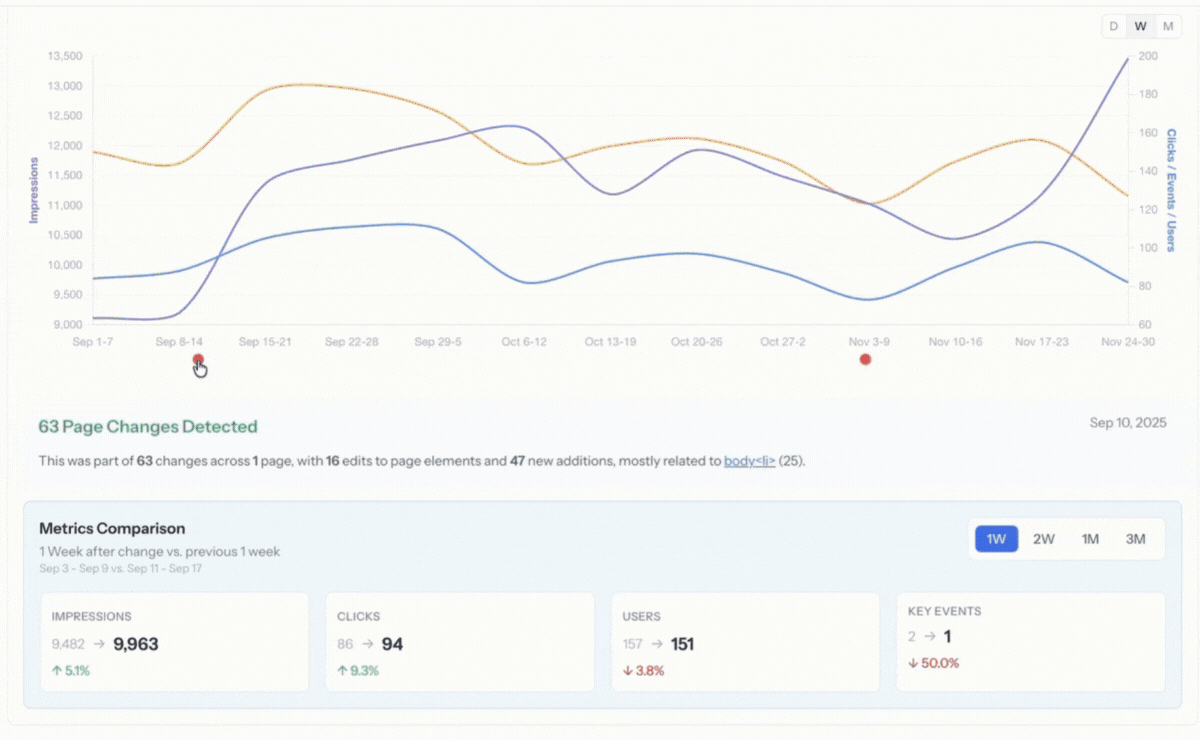
Task: Choose the 2W comparison window
Action: coord(1044,538)
